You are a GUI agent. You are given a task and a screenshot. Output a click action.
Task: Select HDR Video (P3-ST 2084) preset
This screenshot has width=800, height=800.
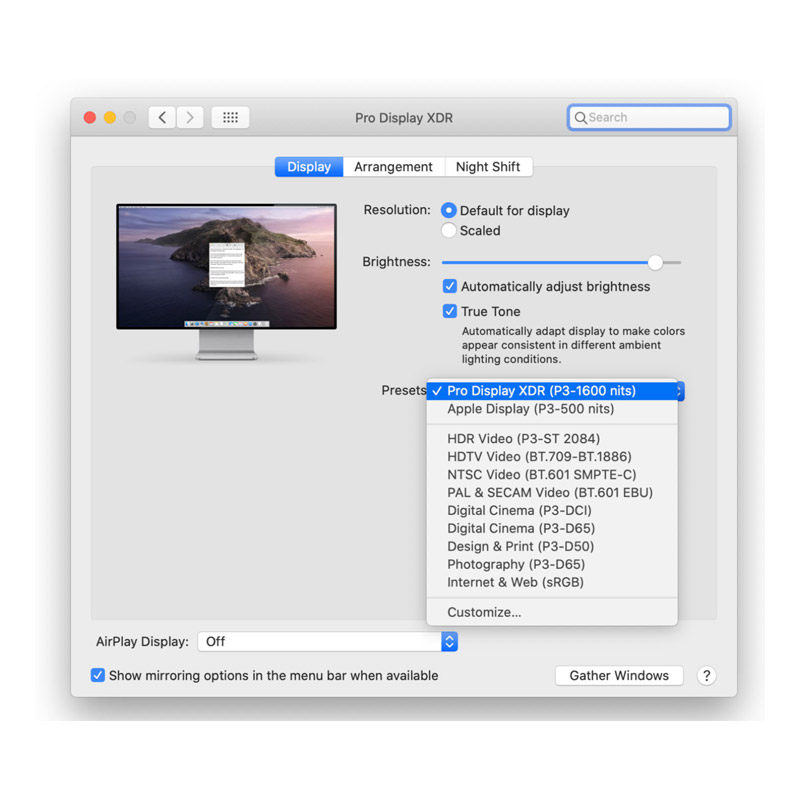(x=552, y=439)
